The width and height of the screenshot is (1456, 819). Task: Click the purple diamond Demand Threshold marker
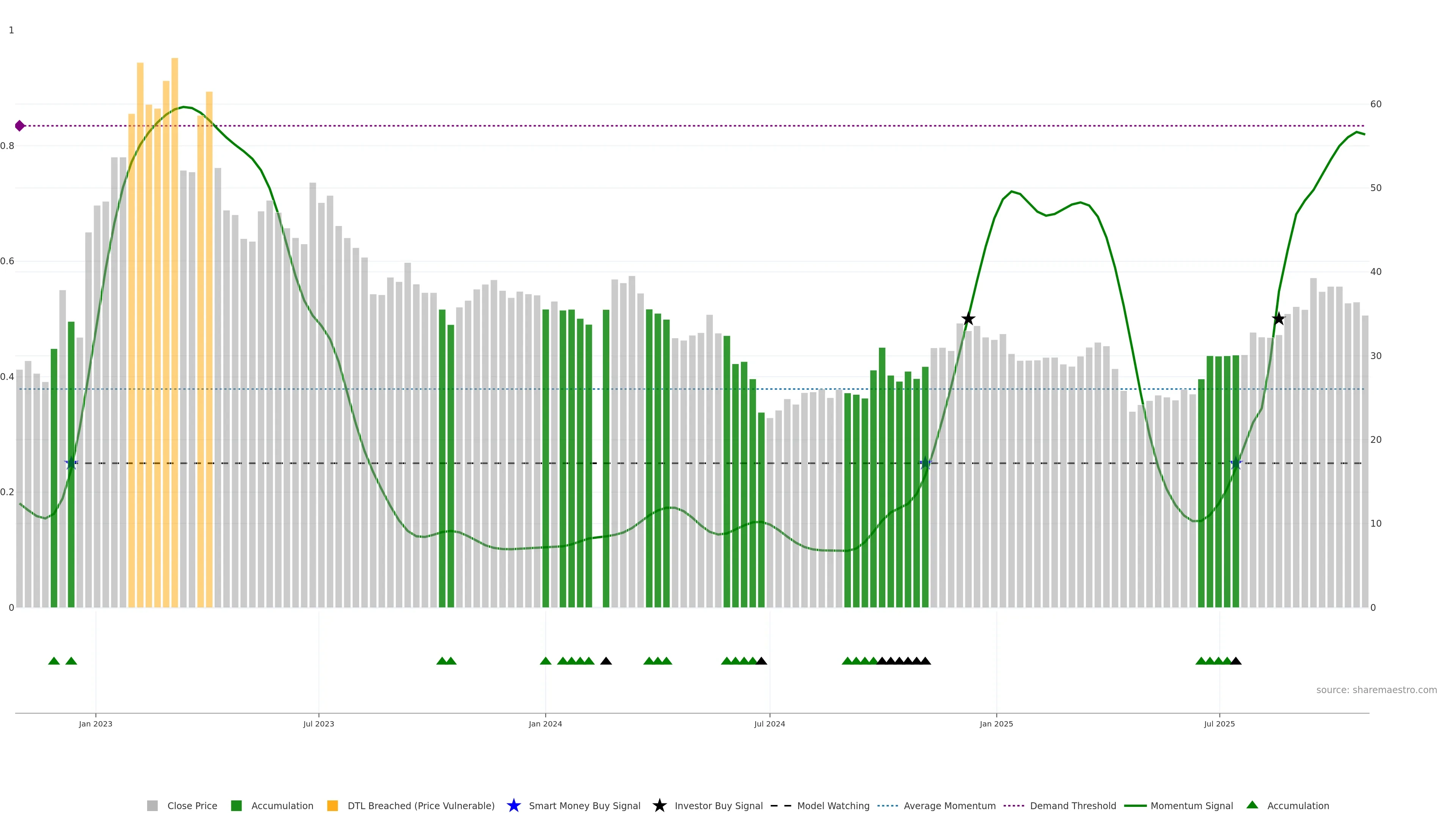[x=20, y=126]
